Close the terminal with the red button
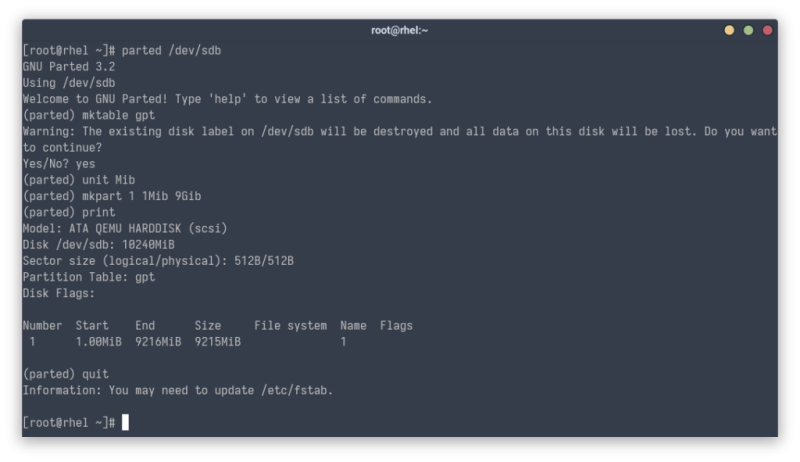Image resolution: width=800 pixels, height=462 pixels. 767,30
